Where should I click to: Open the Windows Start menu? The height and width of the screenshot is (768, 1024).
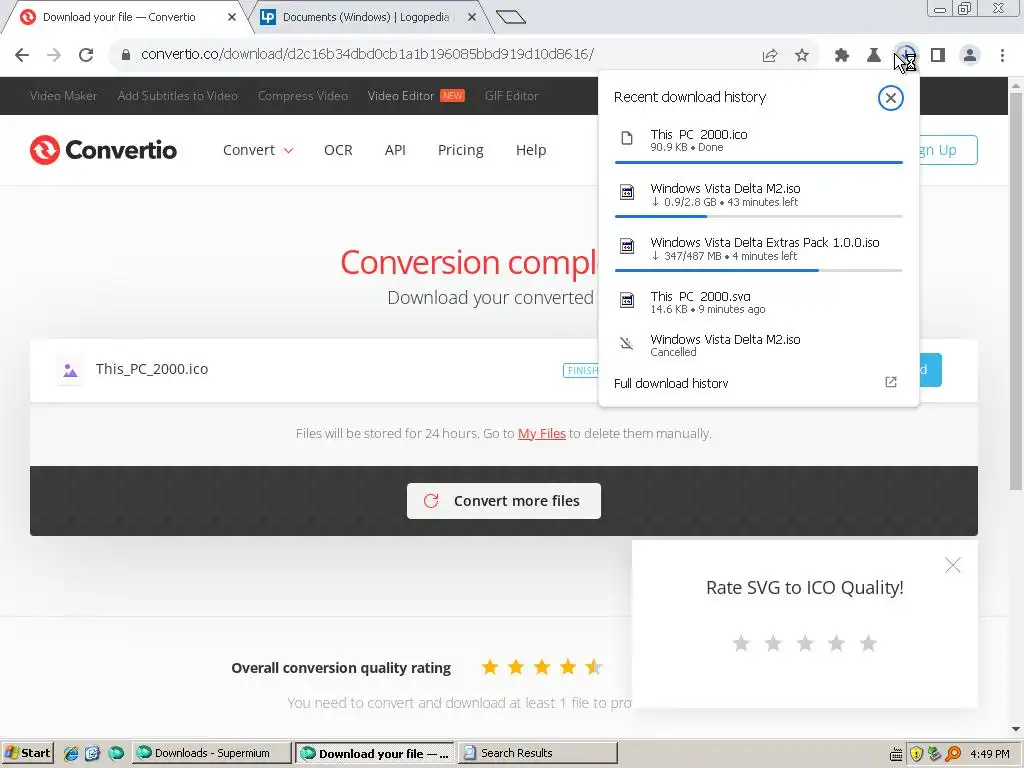point(27,753)
